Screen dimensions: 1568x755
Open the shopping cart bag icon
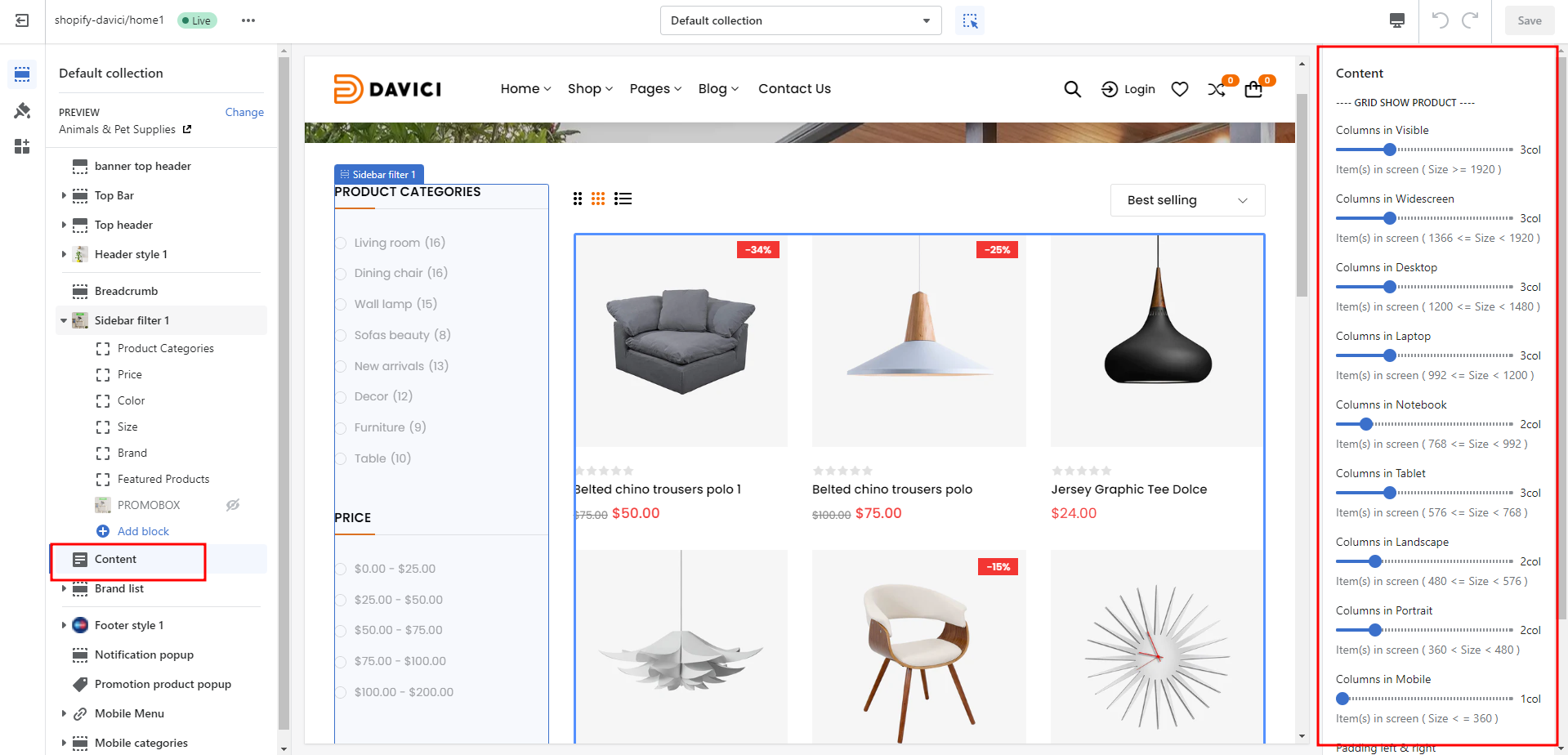pyautogui.click(x=1253, y=89)
